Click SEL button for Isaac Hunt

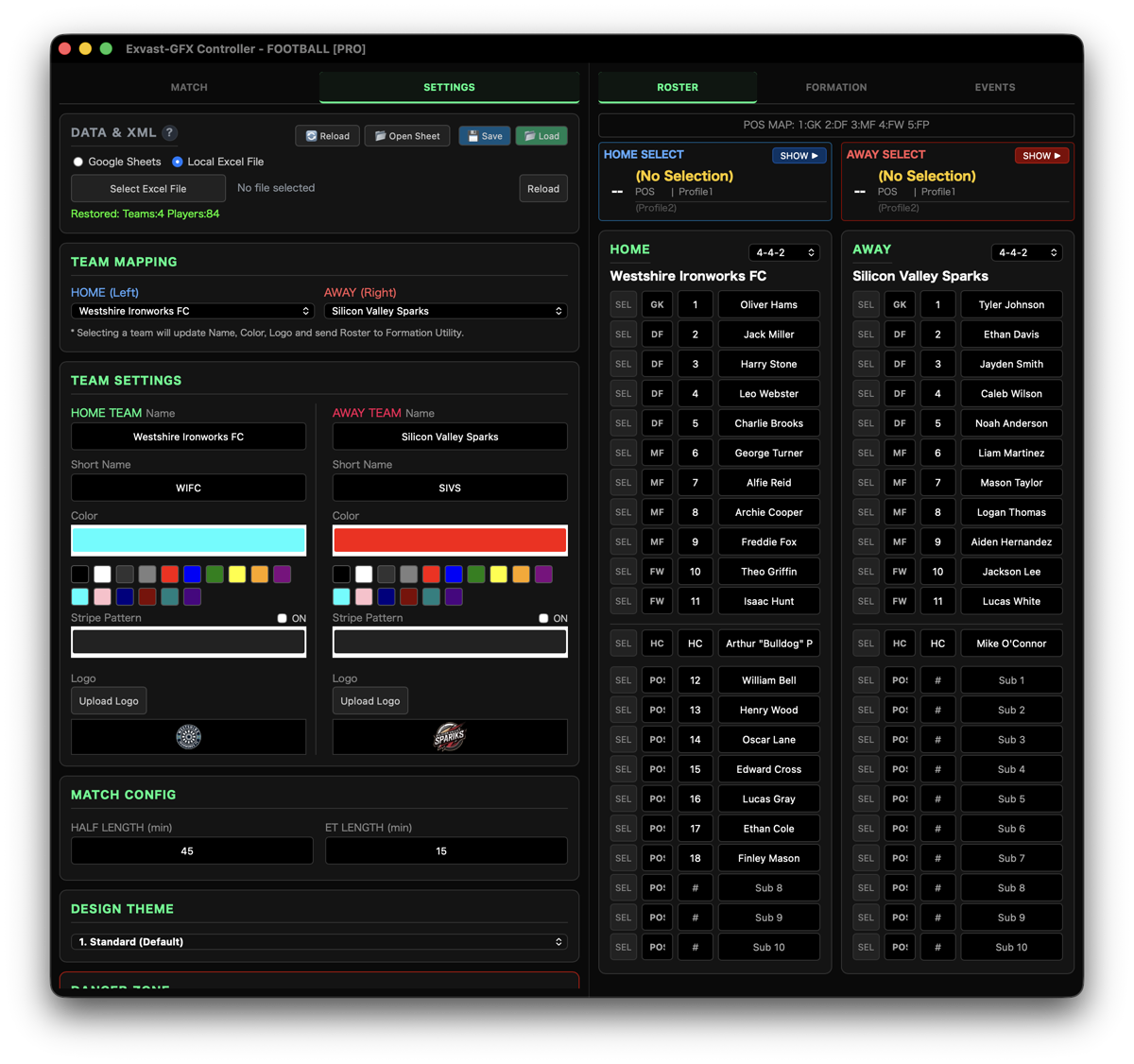tap(624, 601)
